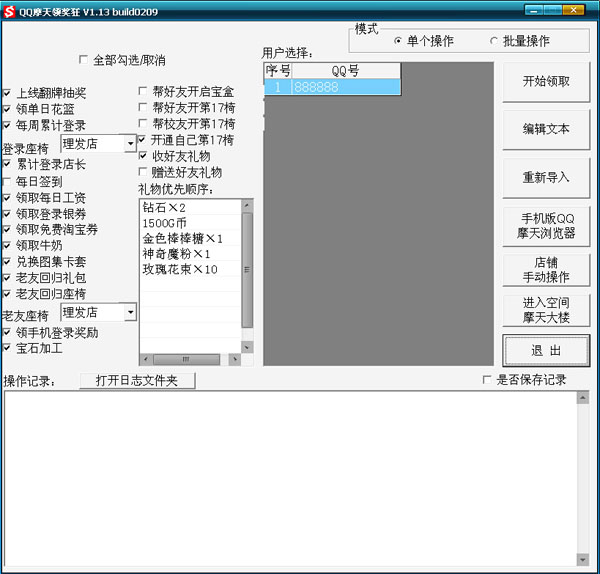
Task: Toggle the 全部勾选/取消 checkbox
Action: pyautogui.click(x=83, y=60)
